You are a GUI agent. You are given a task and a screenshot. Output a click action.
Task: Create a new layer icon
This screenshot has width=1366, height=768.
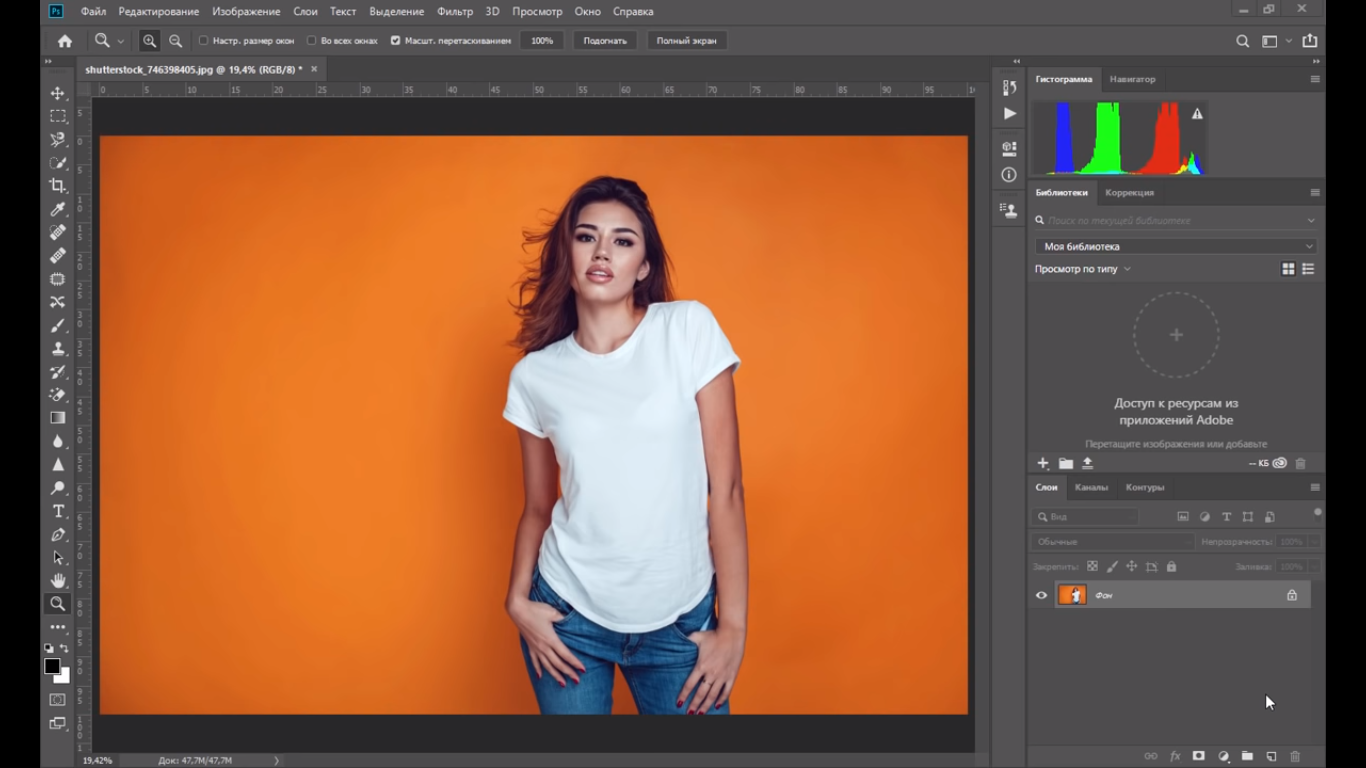click(x=1271, y=756)
